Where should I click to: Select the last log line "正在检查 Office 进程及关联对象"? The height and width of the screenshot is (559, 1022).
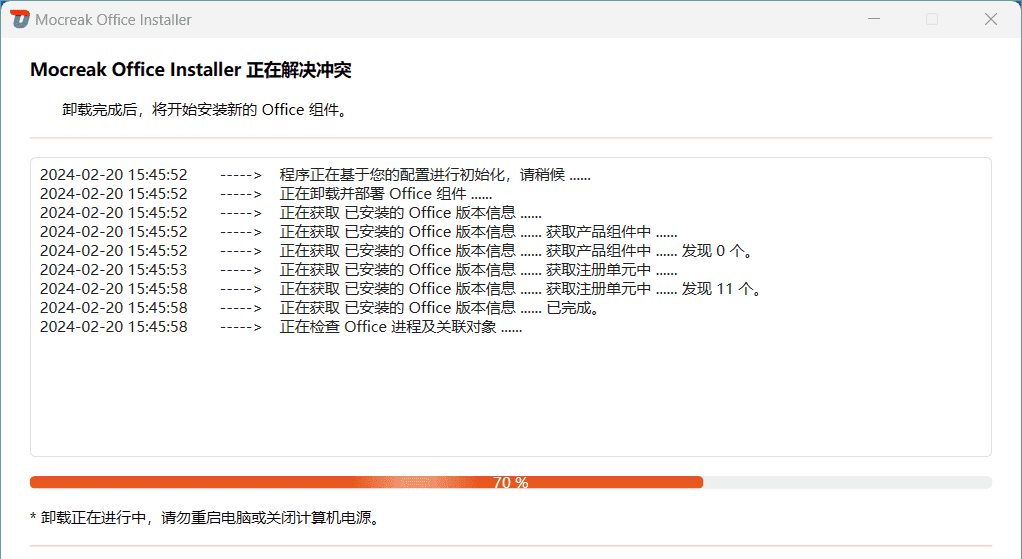click(400, 327)
